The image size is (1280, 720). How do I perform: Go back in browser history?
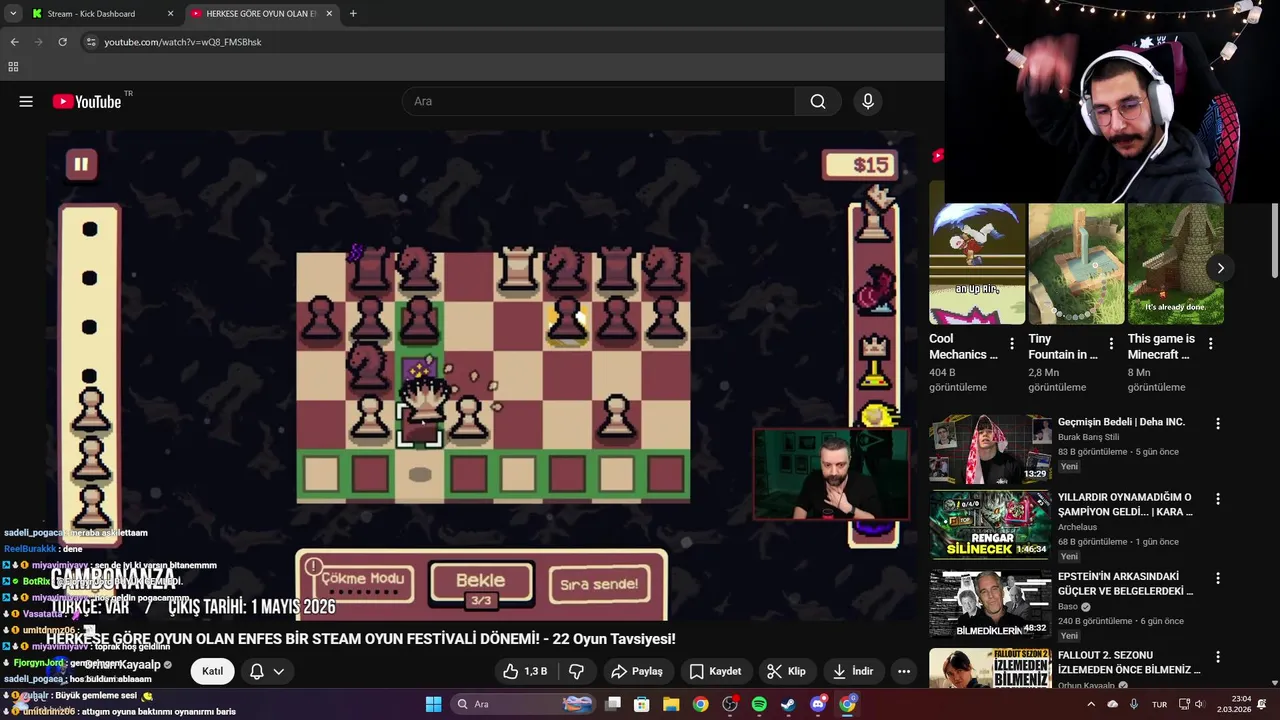coord(14,42)
